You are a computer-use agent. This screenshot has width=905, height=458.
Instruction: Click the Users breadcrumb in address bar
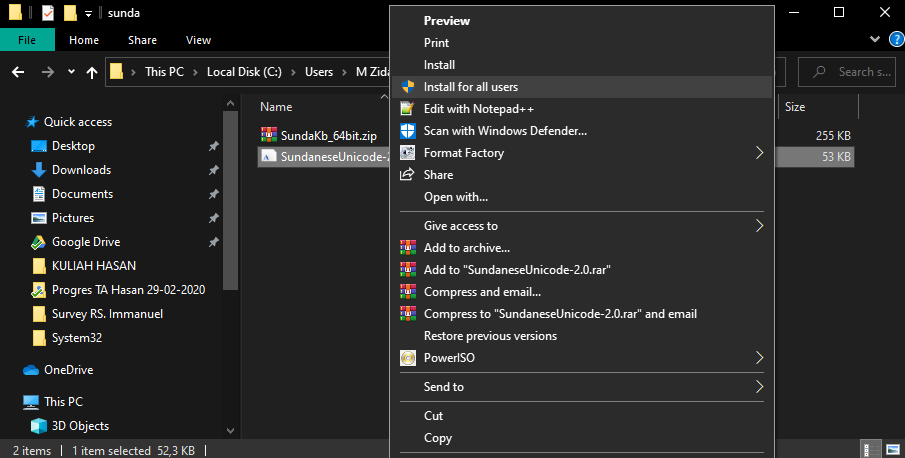tap(318, 72)
